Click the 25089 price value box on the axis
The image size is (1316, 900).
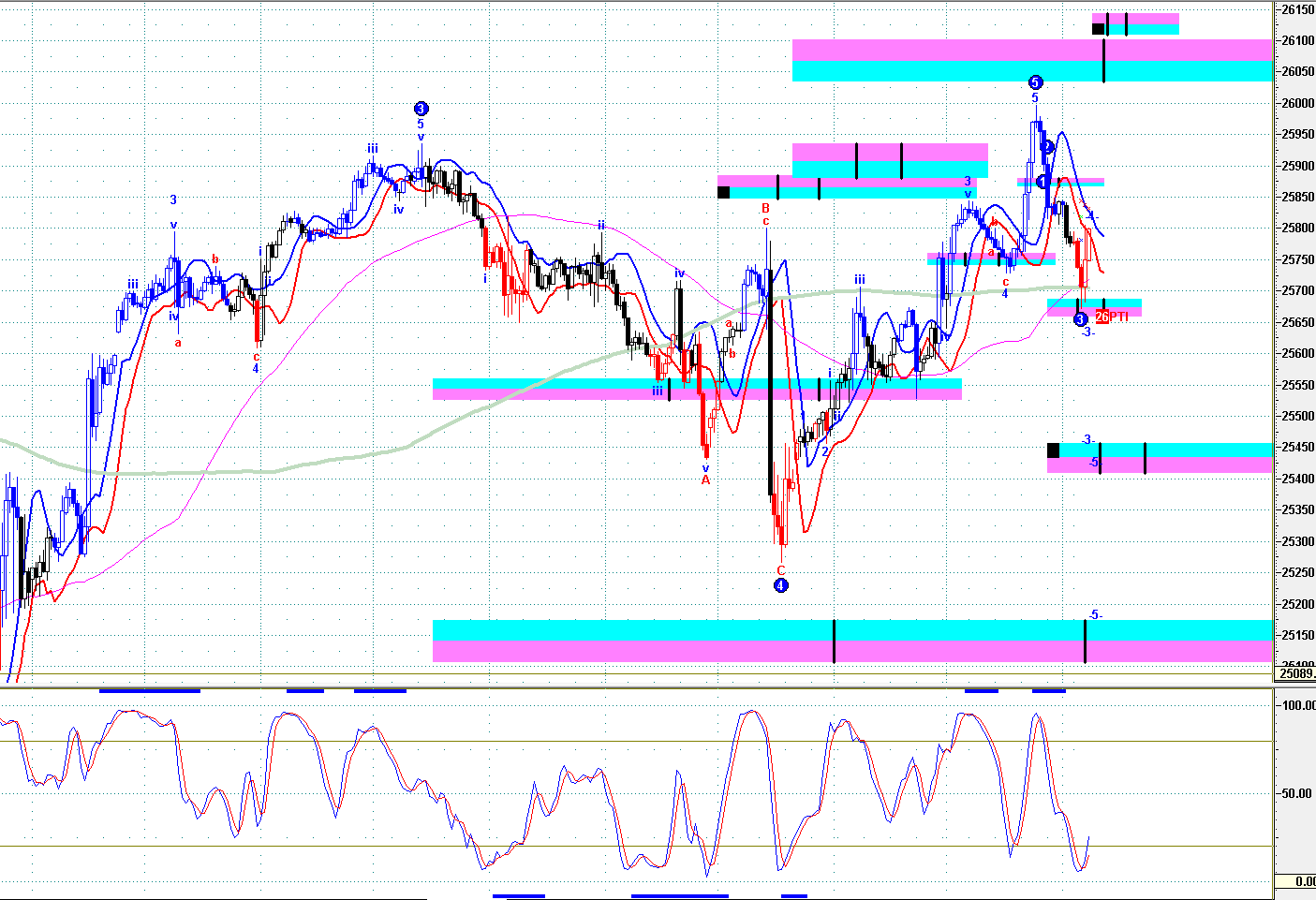[x=1296, y=672]
